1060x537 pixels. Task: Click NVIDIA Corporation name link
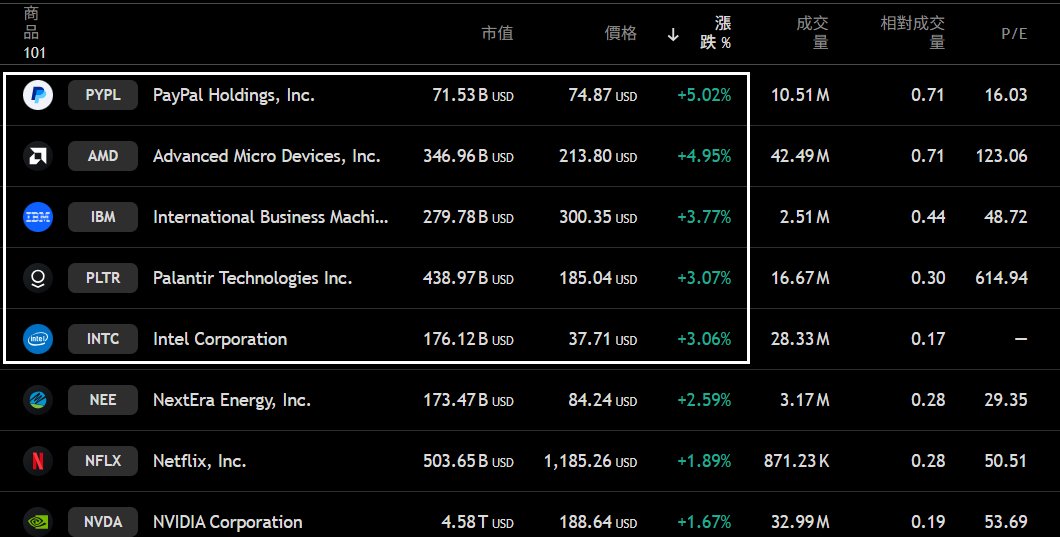pyautogui.click(x=227, y=522)
